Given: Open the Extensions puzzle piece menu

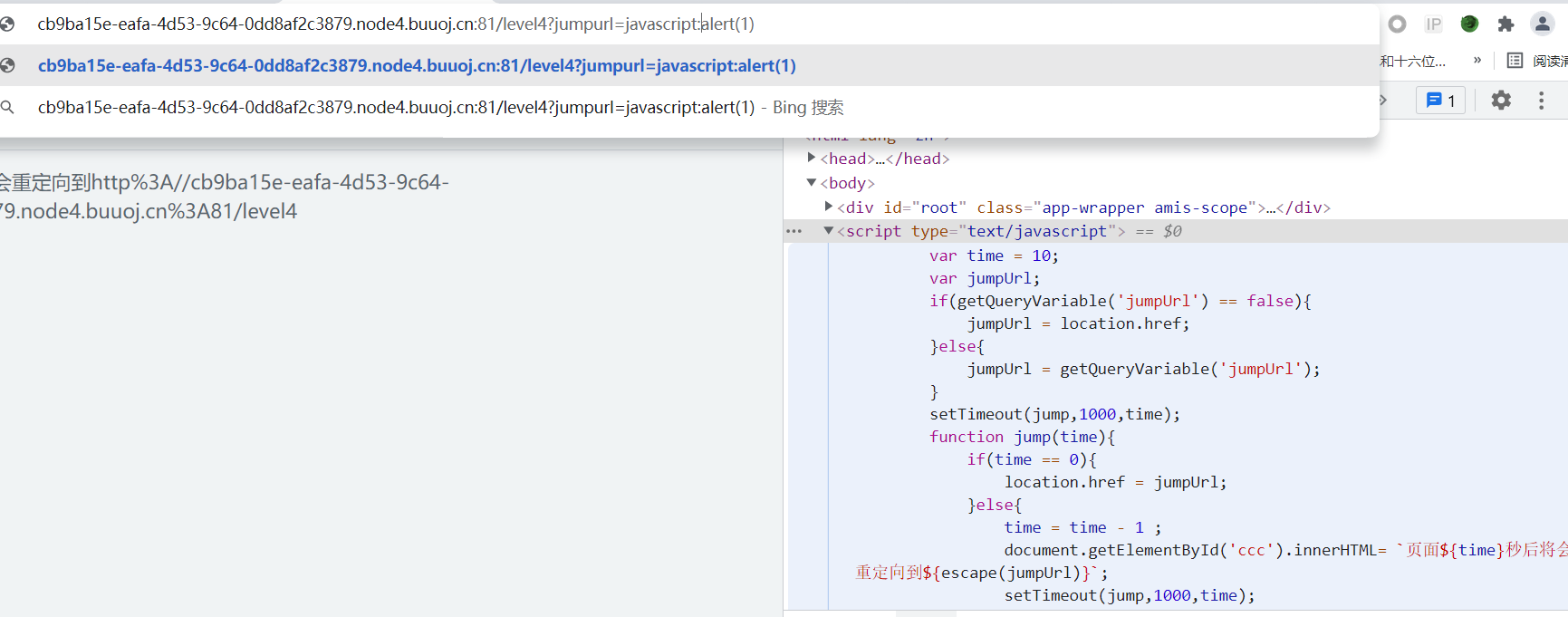Looking at the screenshot, I should [1505, 24].
